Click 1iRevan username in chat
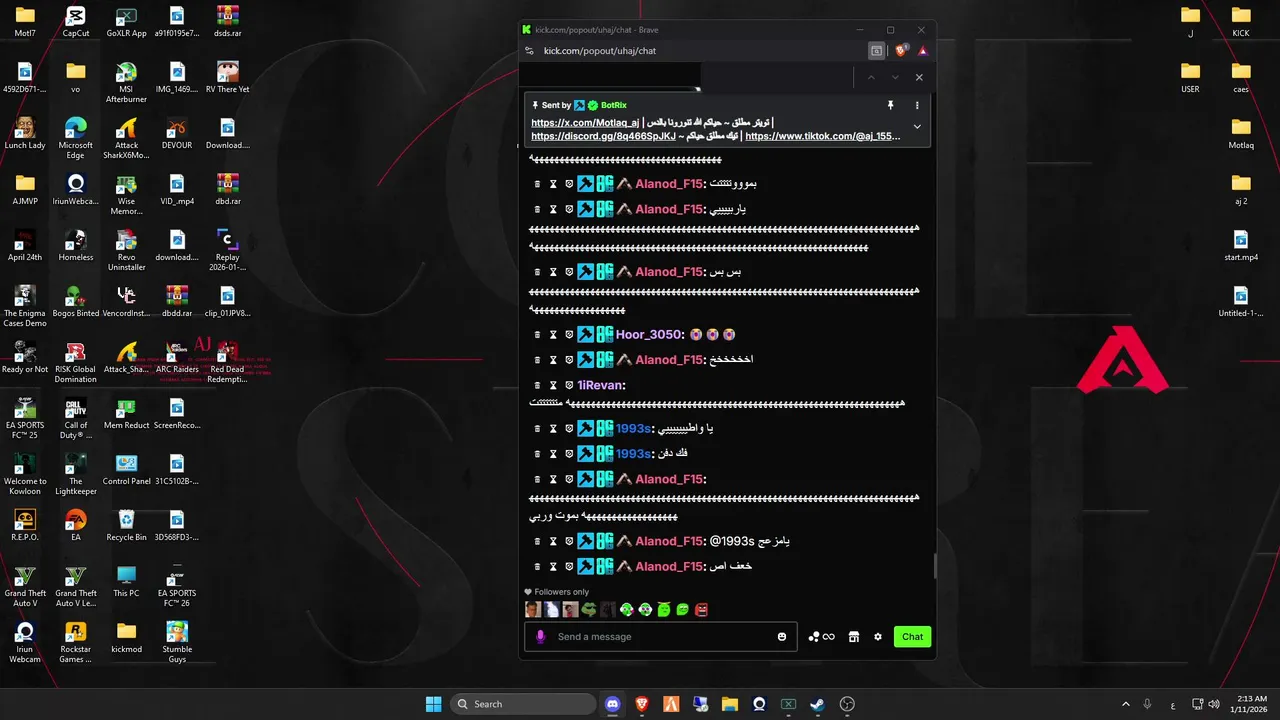The width and height of the screenshot is (1280, 720). pyautogui.click(x=600, y=385)
